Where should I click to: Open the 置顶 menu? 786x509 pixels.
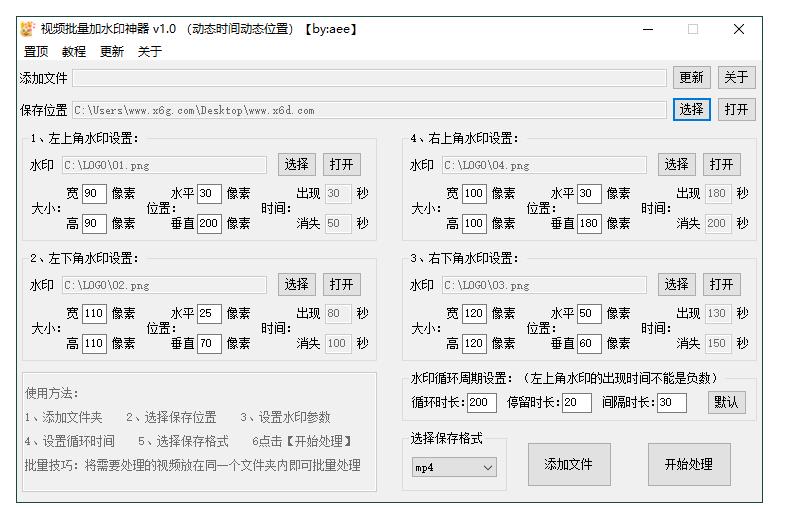[x=36, y=52]
